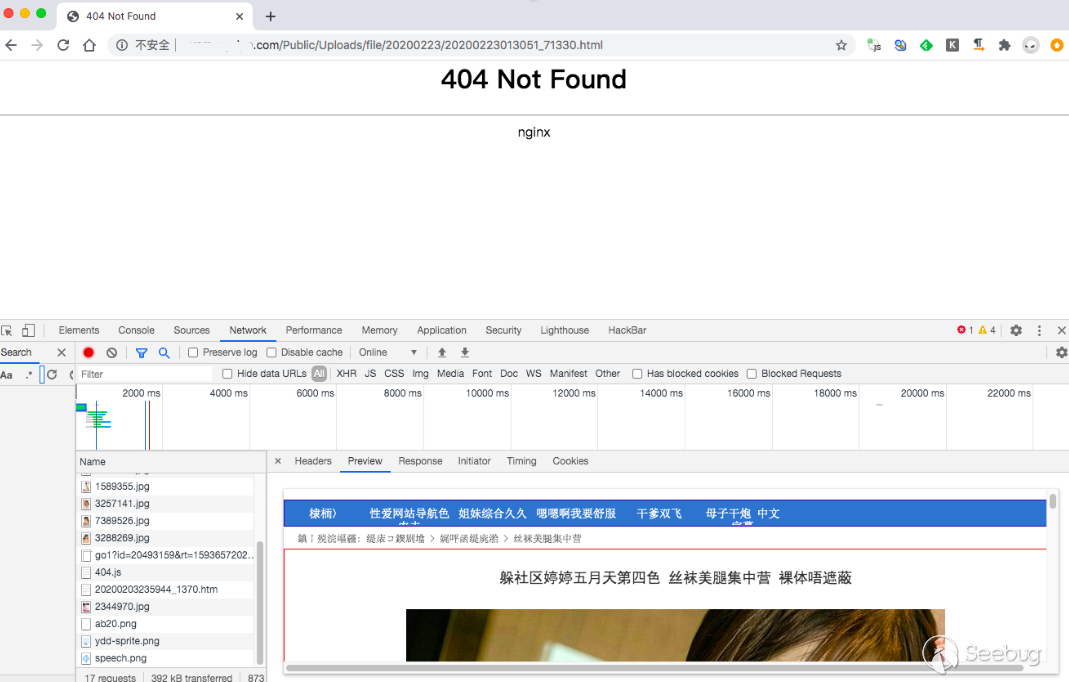Screen dimensions: 1069x682
Task: Toggle the network filter funnel
Action: point(141,353)
